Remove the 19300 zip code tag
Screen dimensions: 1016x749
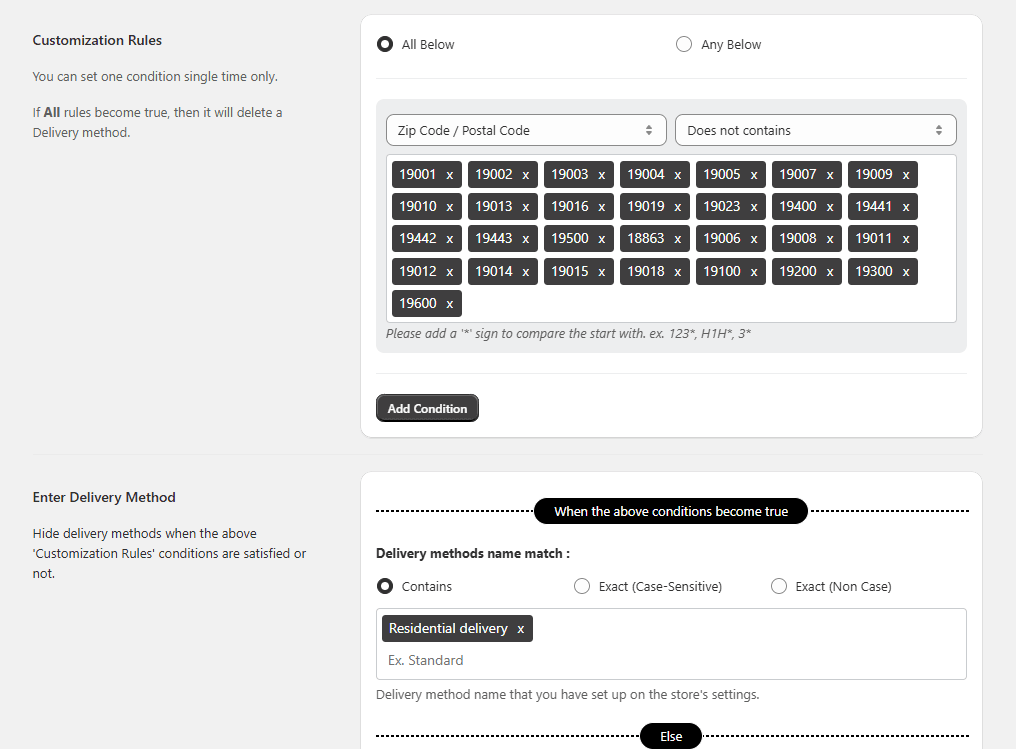point(906,271)
